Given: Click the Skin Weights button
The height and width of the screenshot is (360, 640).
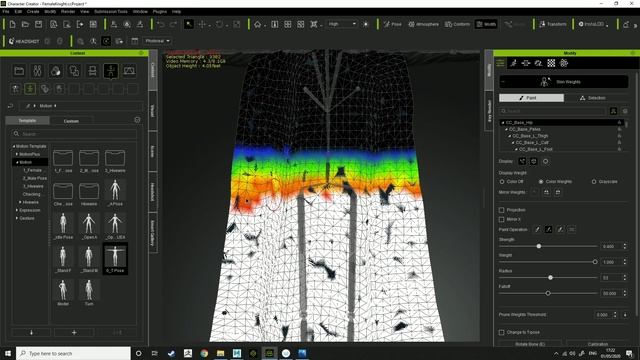Looking at the screenshot, I should pos(564,82).
